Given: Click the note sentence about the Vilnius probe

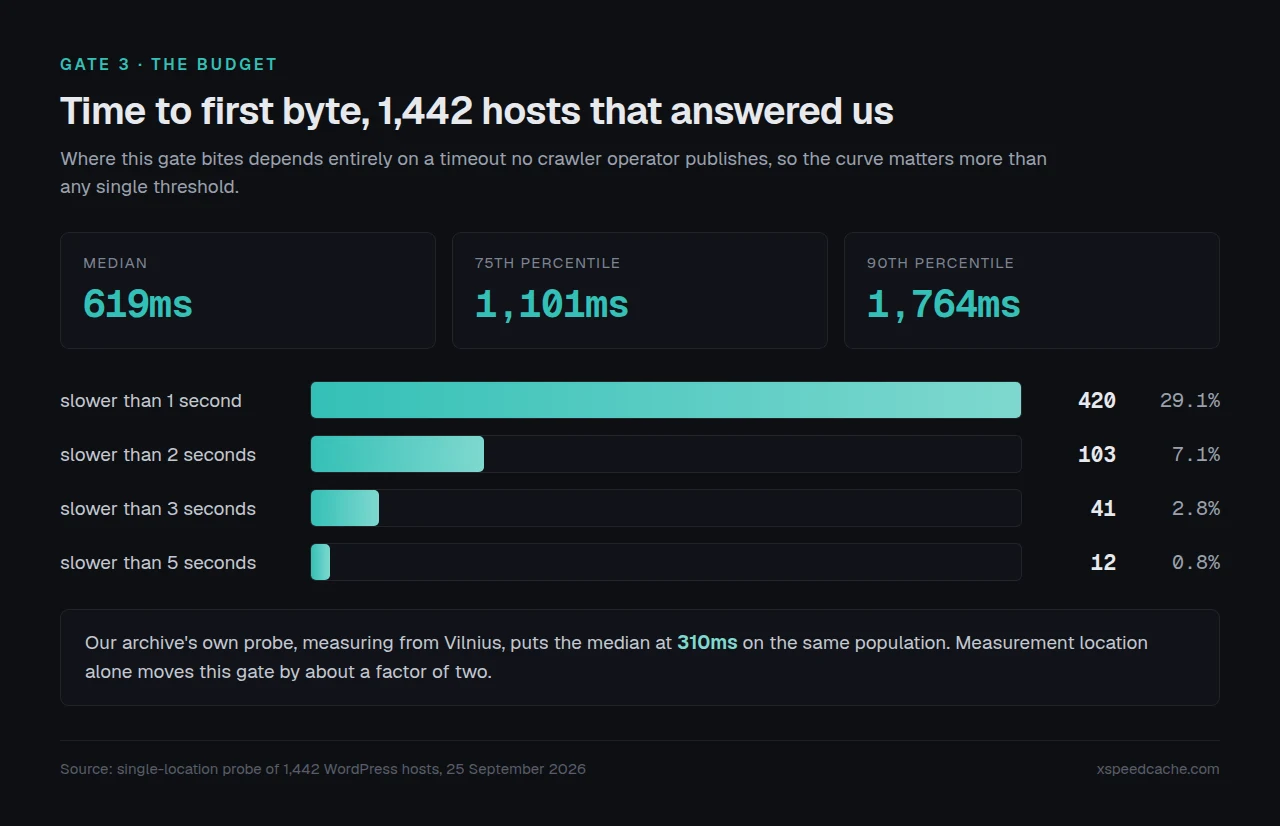Looking at the screenshot, I should click(616, 657).
